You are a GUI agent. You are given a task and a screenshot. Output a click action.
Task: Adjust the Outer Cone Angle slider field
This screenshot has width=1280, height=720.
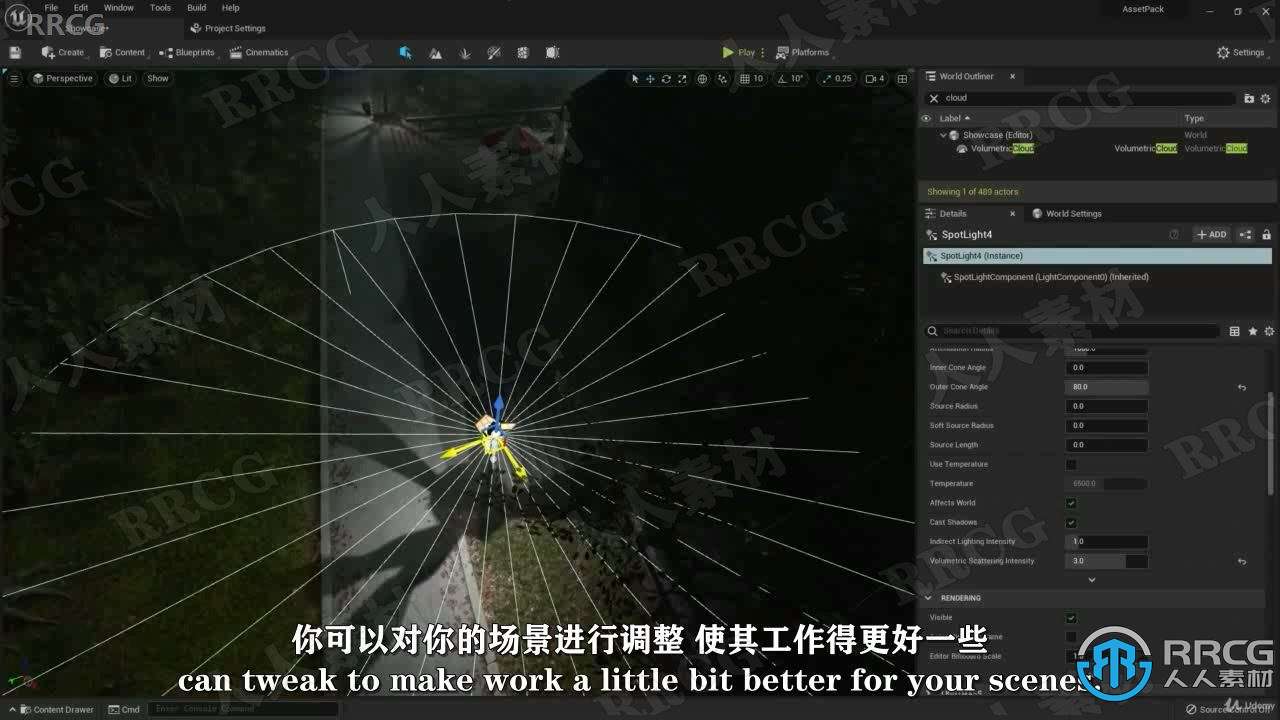(1107, 387)
